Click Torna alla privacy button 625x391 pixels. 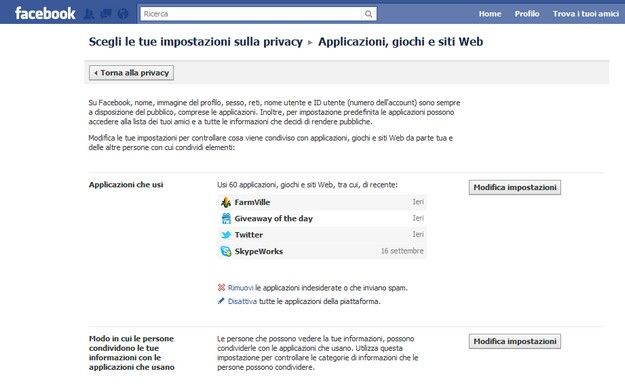pos(131,73)
